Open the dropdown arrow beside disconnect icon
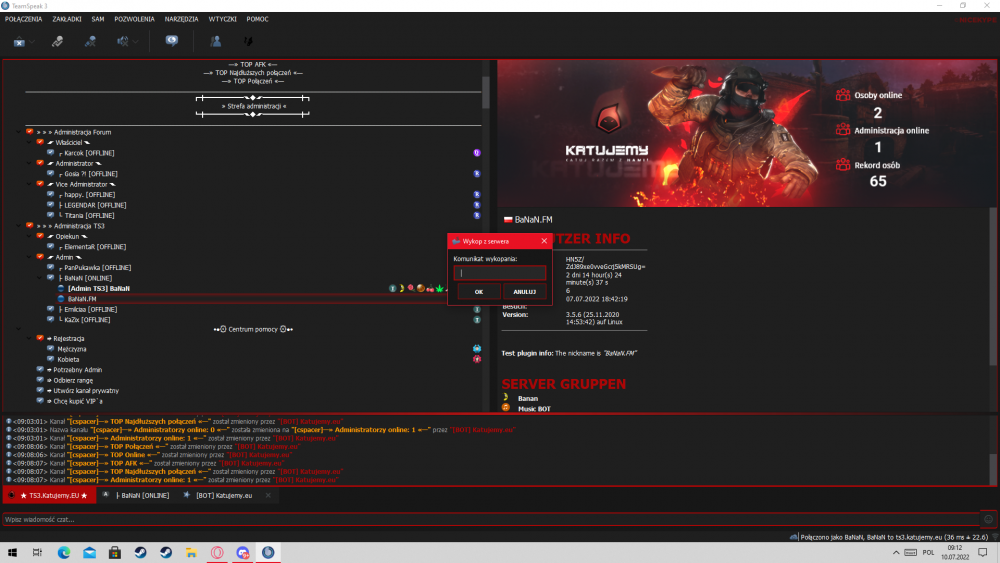 click(x=32, y=42)
